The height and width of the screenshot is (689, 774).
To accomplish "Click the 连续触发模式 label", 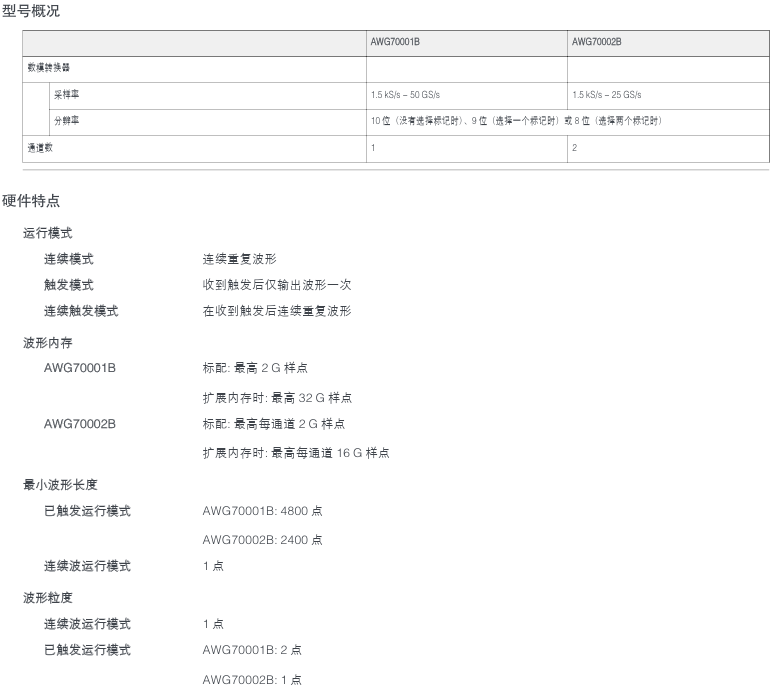I will (81, 311).
